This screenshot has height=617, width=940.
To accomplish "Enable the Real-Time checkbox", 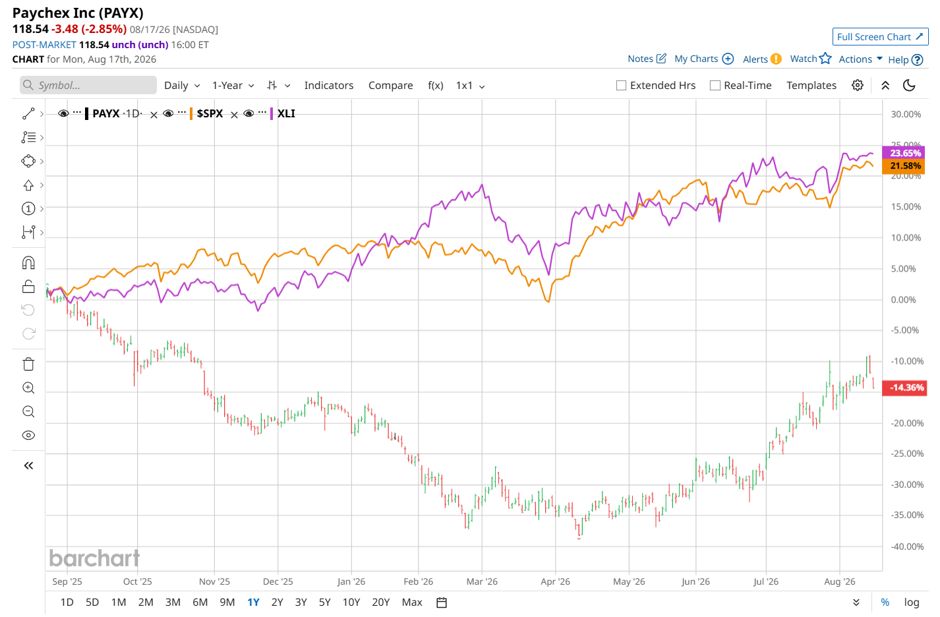I will point(715,85).
